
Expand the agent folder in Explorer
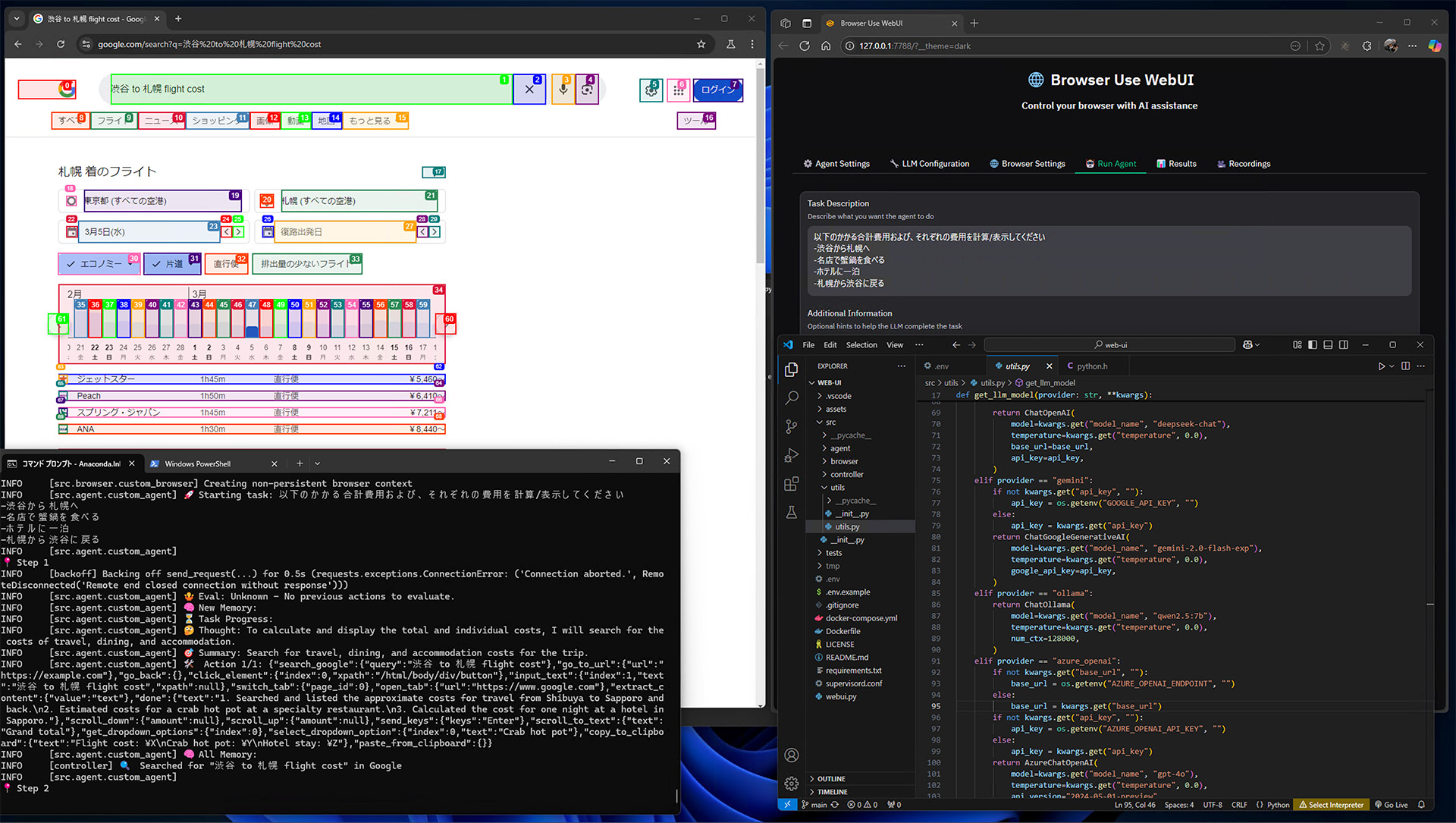click(839, 448)
